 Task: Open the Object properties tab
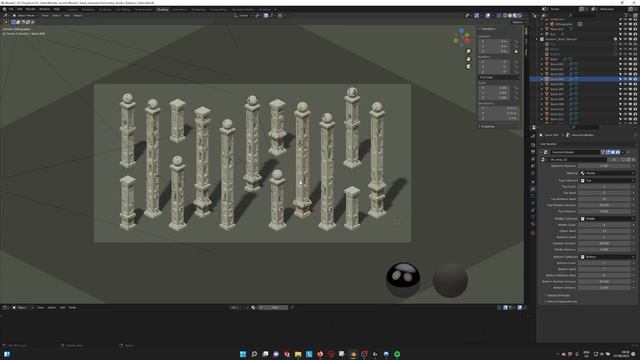click(533, 182)
